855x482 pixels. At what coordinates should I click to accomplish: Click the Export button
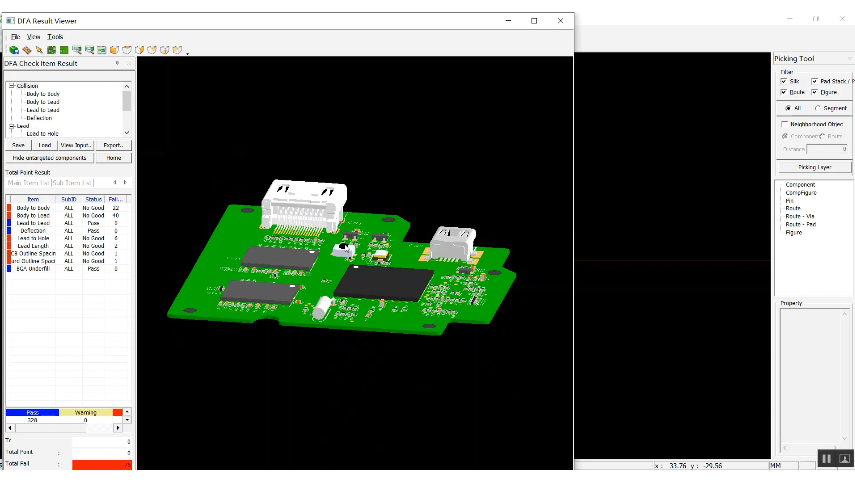[113, 145]
